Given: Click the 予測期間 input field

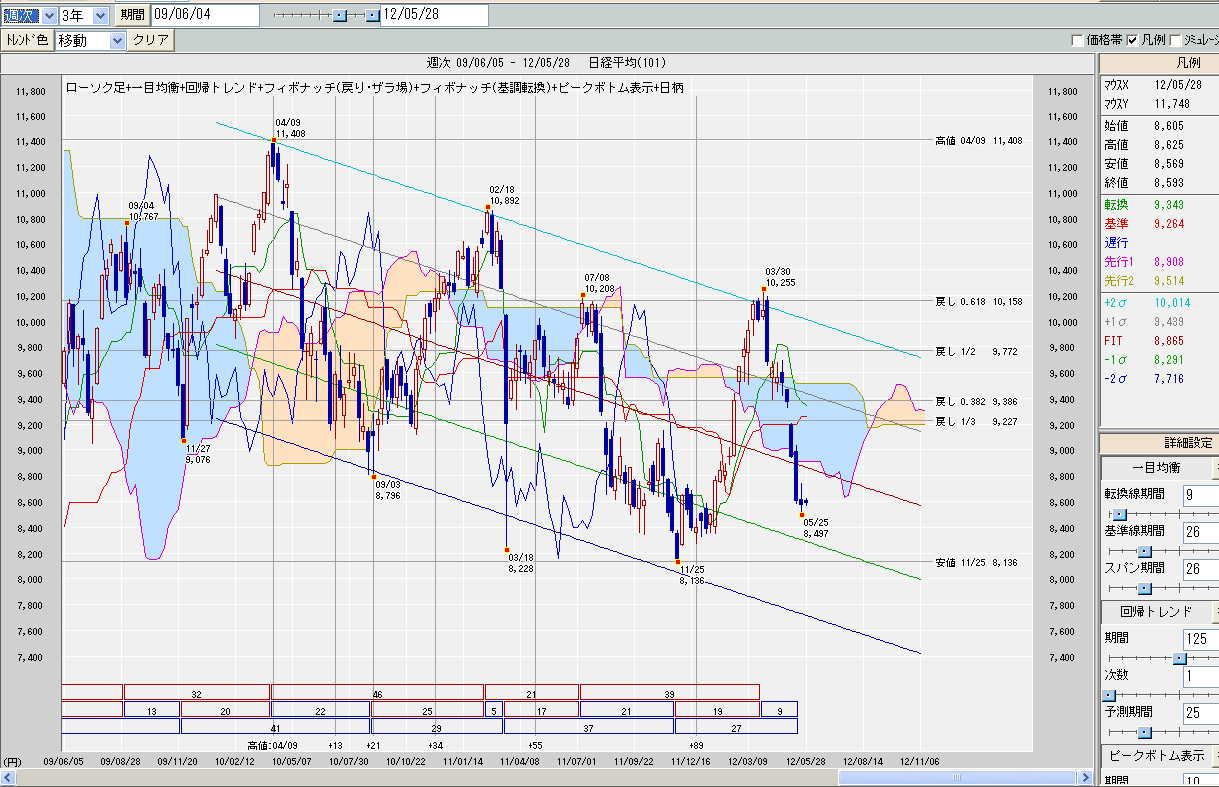Looking at the screenshot, I should point(1201,713).
